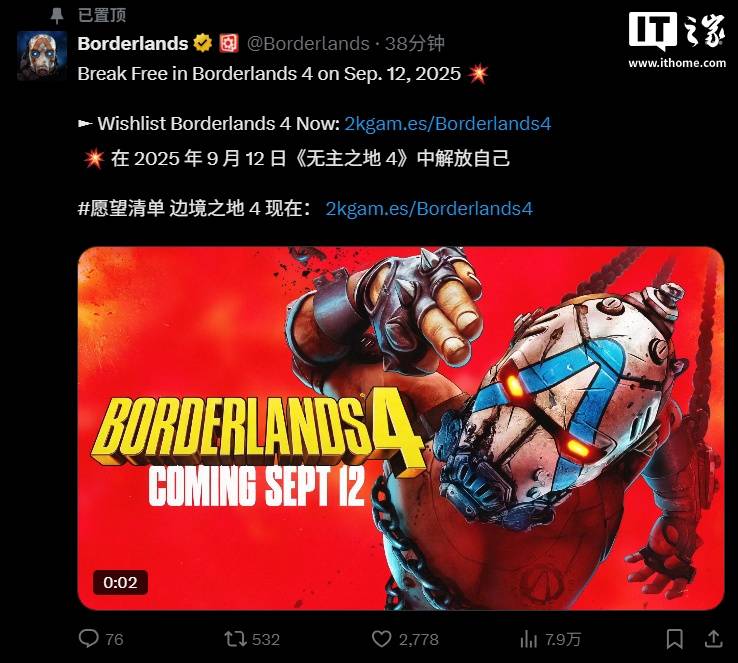Open the reply comments icon
The height and width of the screenshot is (663, 738).
coord(88,639)
